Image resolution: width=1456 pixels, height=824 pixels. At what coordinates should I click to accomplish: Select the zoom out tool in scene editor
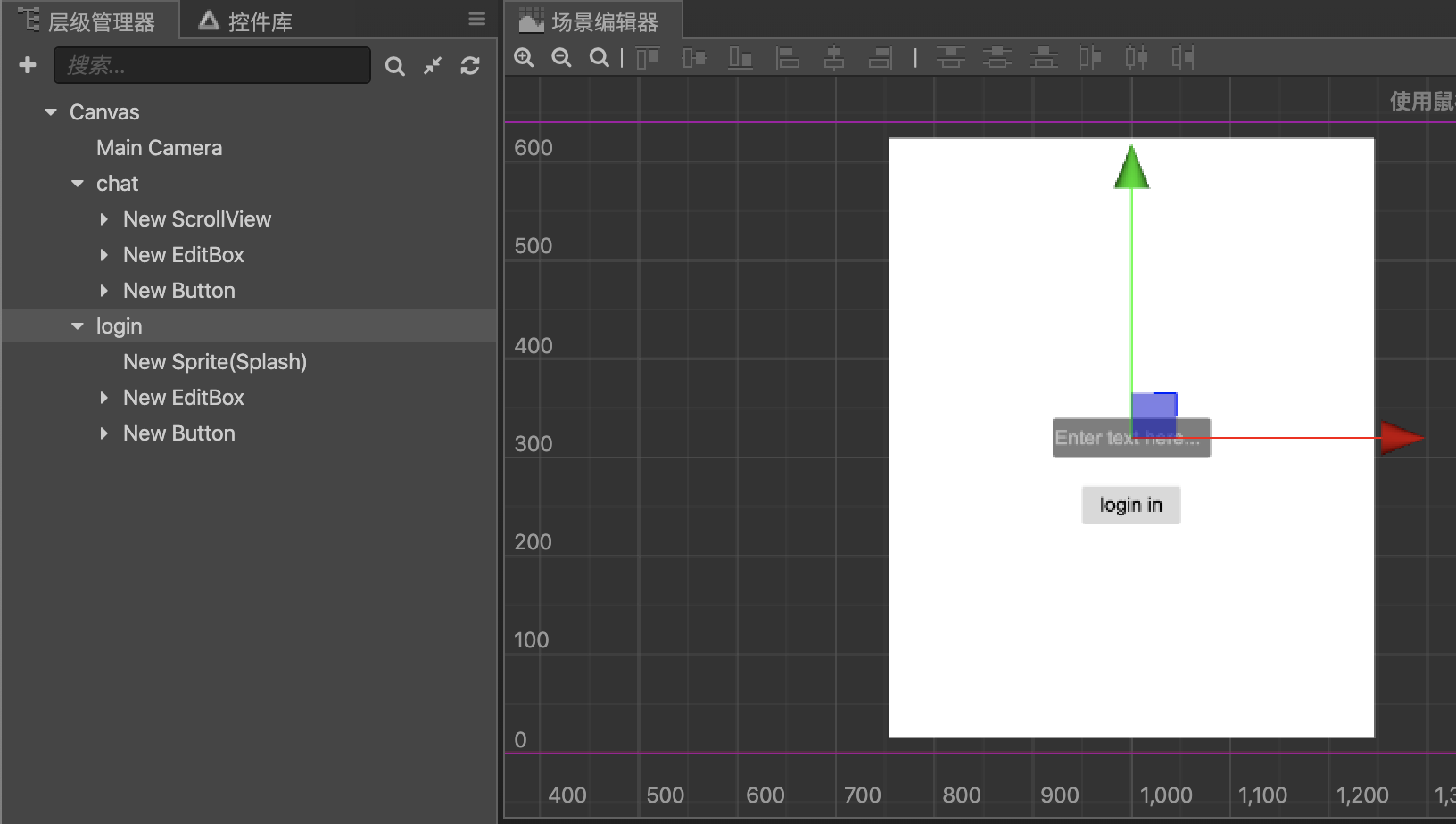click(x=561, y=57)
